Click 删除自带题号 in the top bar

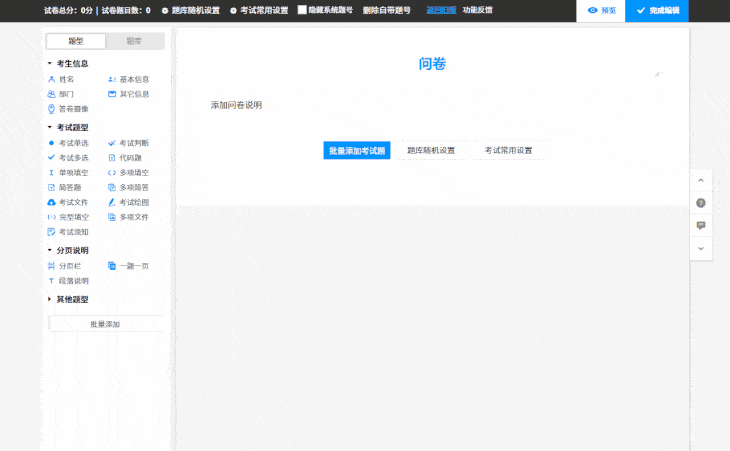386,10
